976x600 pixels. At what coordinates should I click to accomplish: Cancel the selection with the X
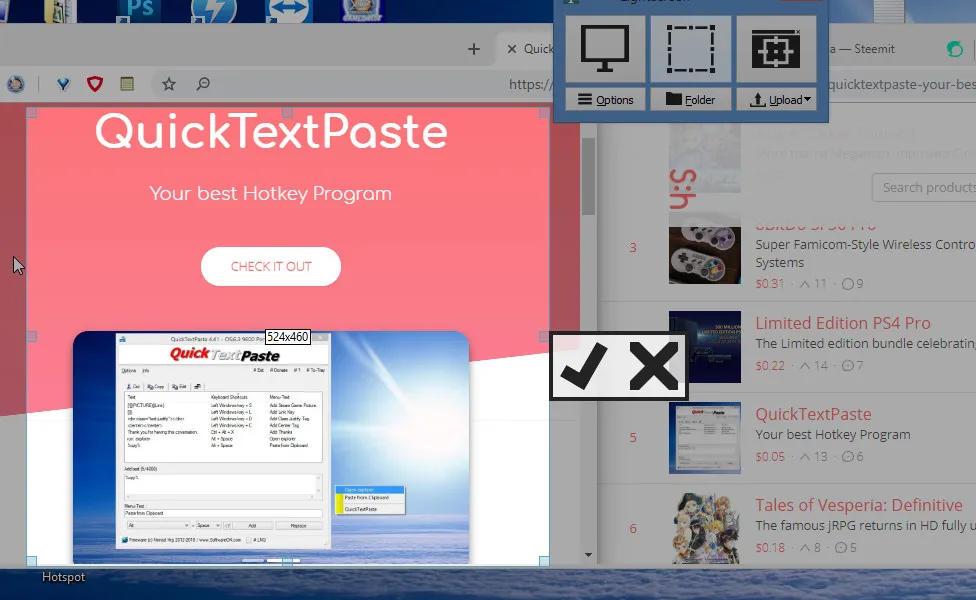pyautogui.click(x=653, y=366)
